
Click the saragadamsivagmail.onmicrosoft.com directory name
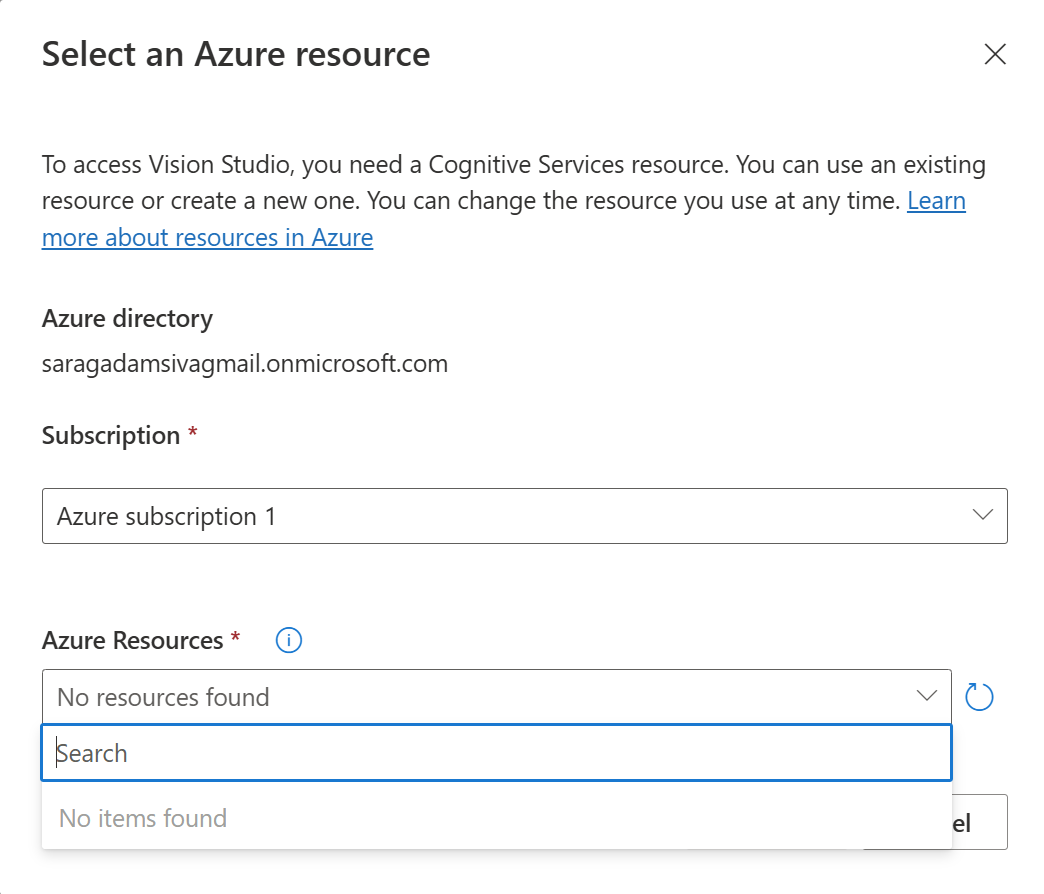coord(244,363)
